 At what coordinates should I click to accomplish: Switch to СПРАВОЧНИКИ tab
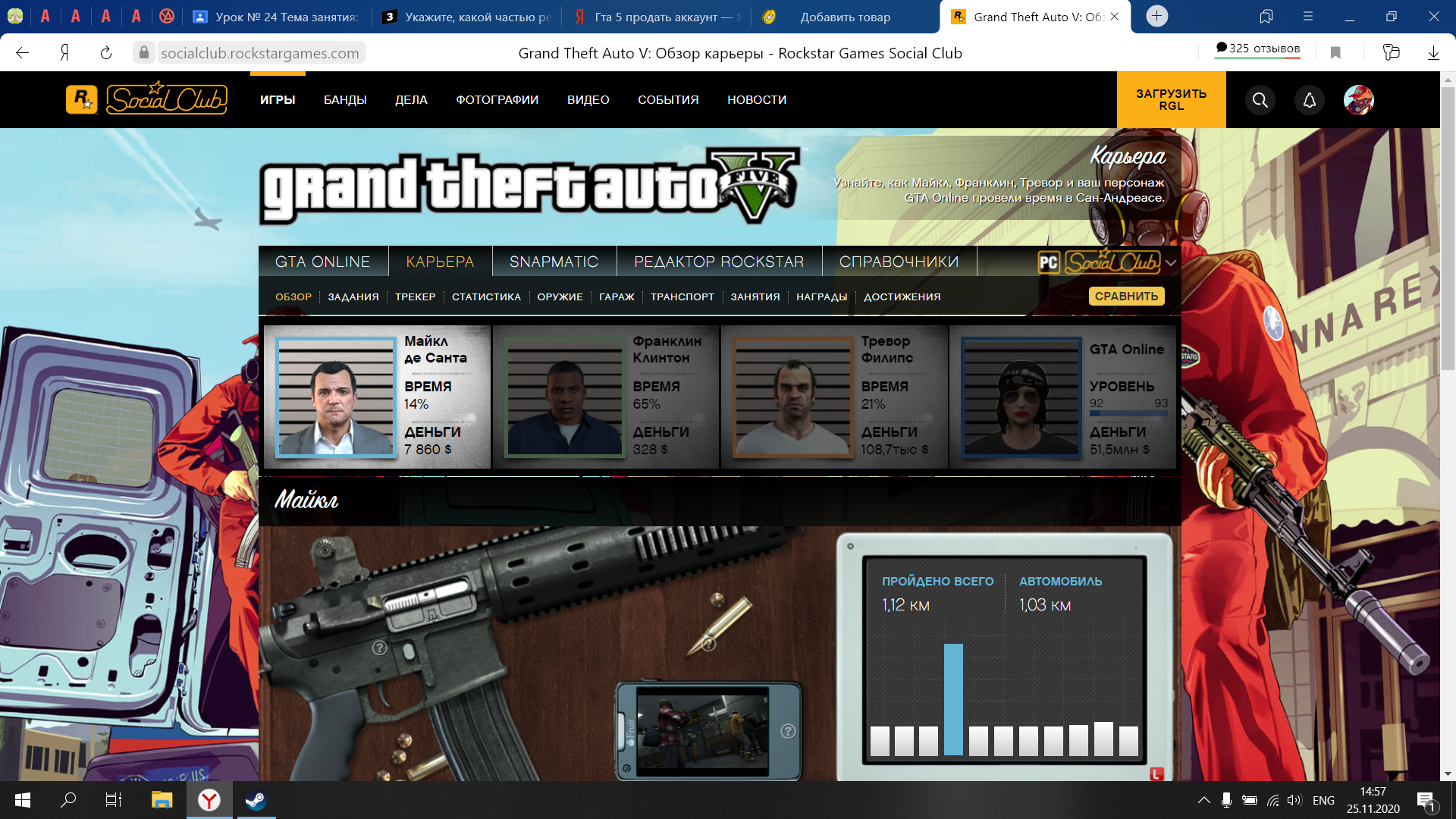tap(899, 262)
